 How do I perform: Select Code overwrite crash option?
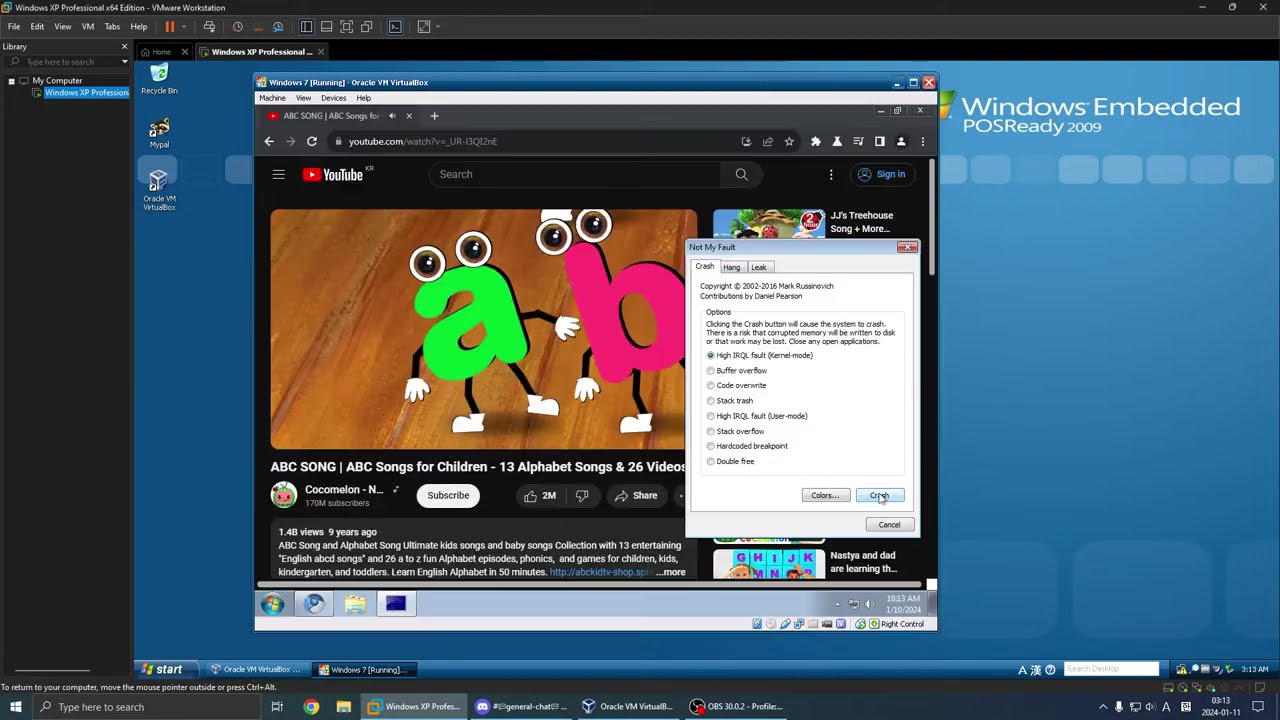click(736, 386)
